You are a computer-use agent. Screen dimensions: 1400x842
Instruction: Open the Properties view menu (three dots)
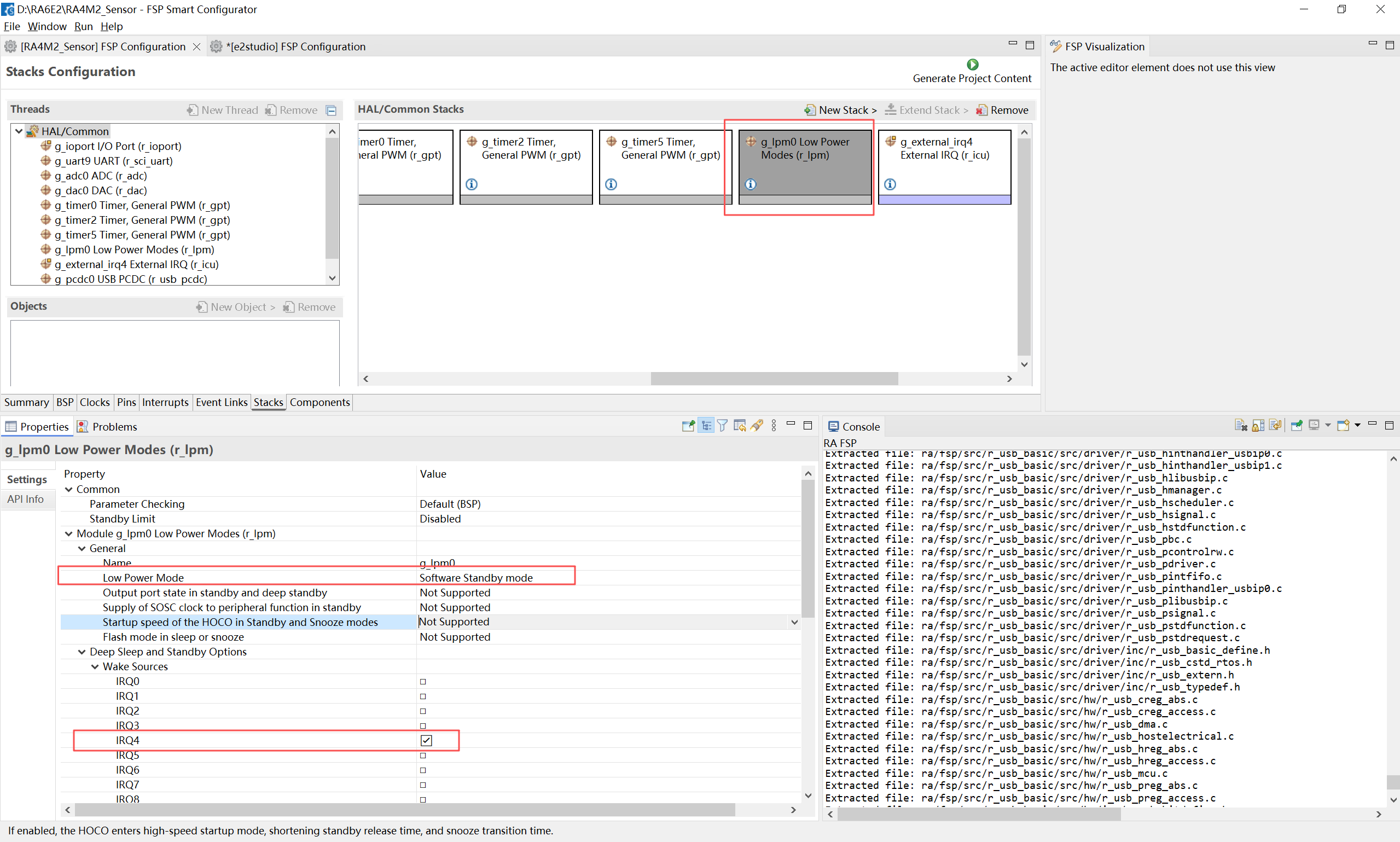click(x=774, y=426)
